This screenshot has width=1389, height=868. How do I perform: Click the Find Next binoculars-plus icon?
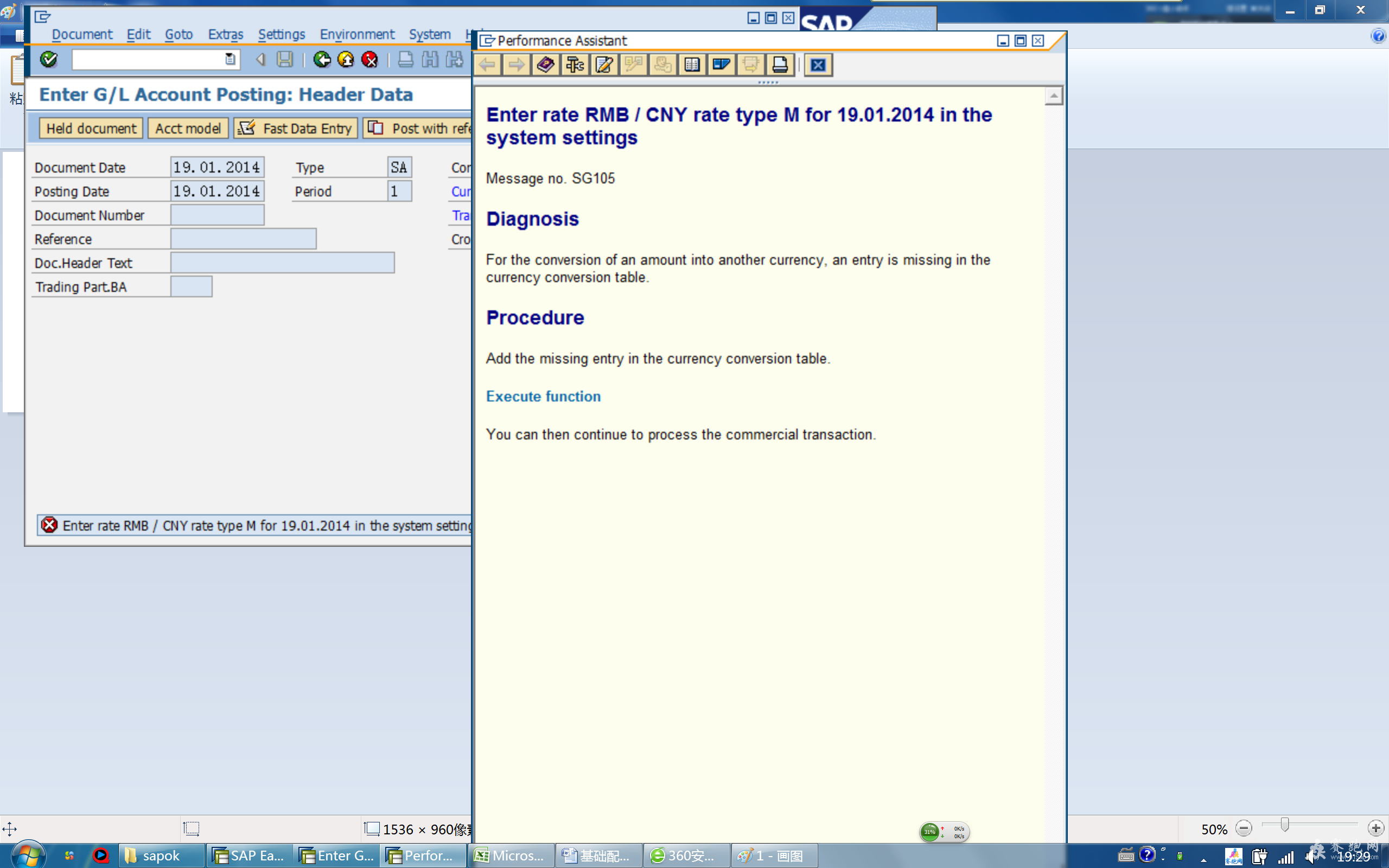click(455, 59)
